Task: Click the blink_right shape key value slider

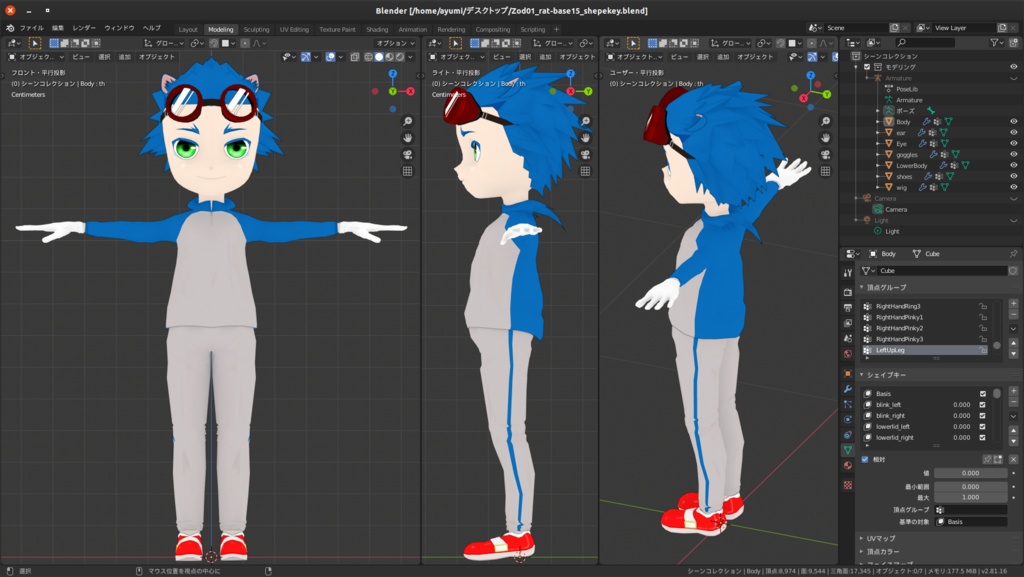Action: [961, 417]
